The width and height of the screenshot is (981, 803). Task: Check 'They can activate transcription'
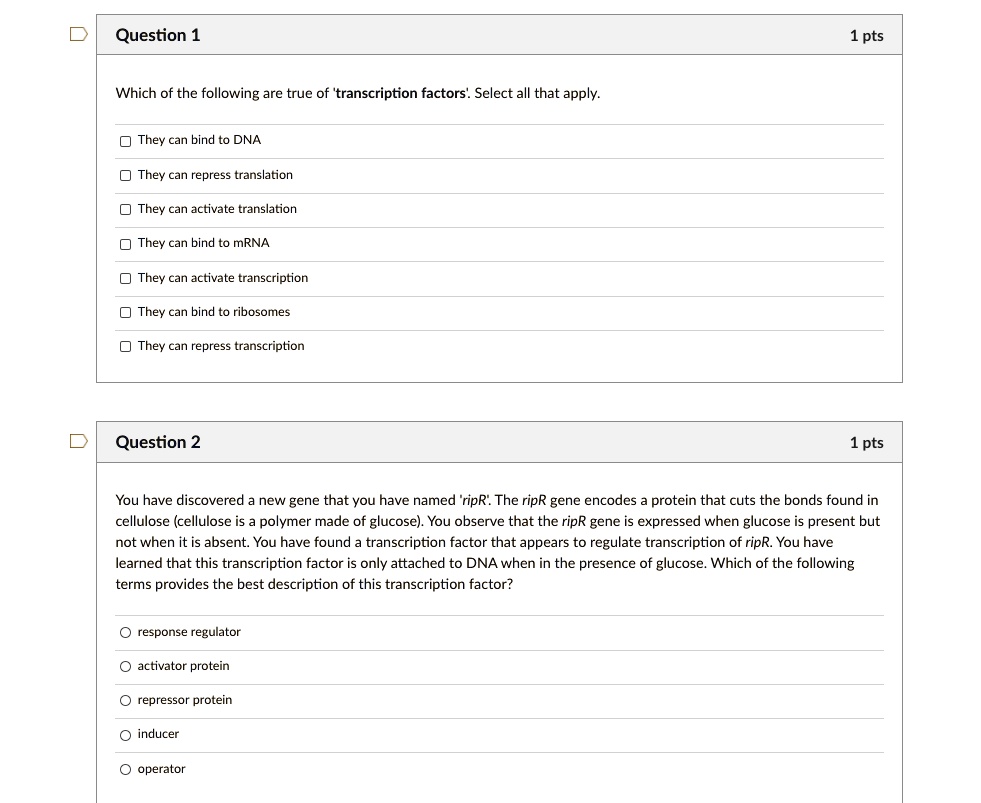[125, 279]
